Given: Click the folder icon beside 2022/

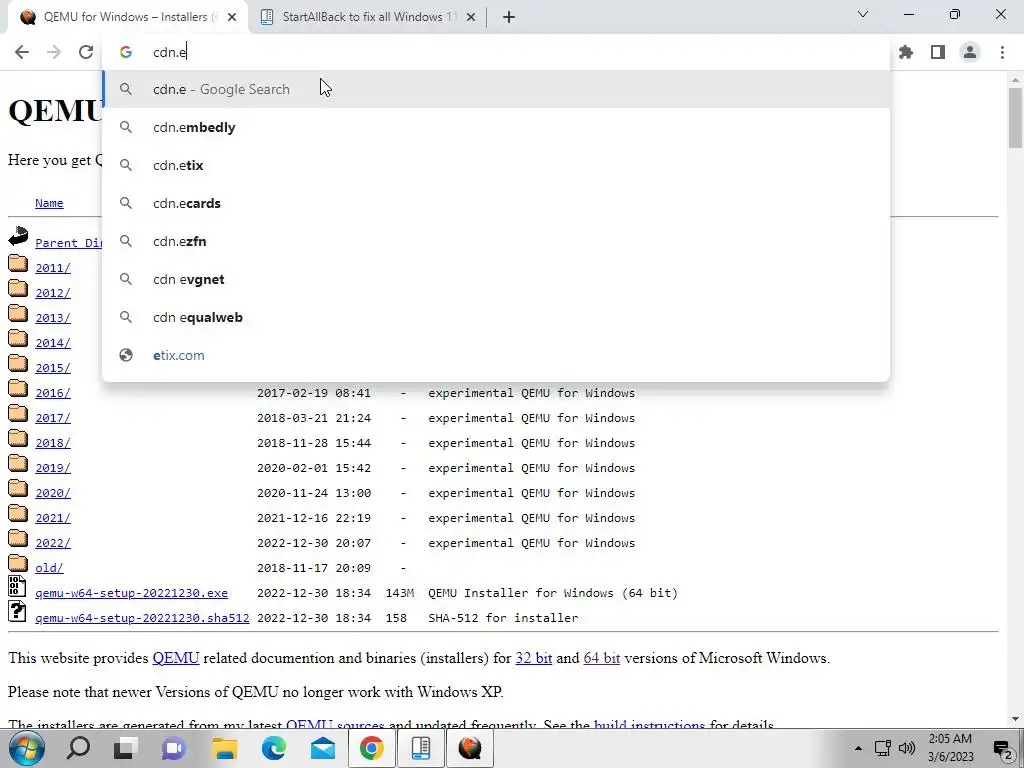Looking at the screenshot, I should pyautogui.click(x=18, y=539).
